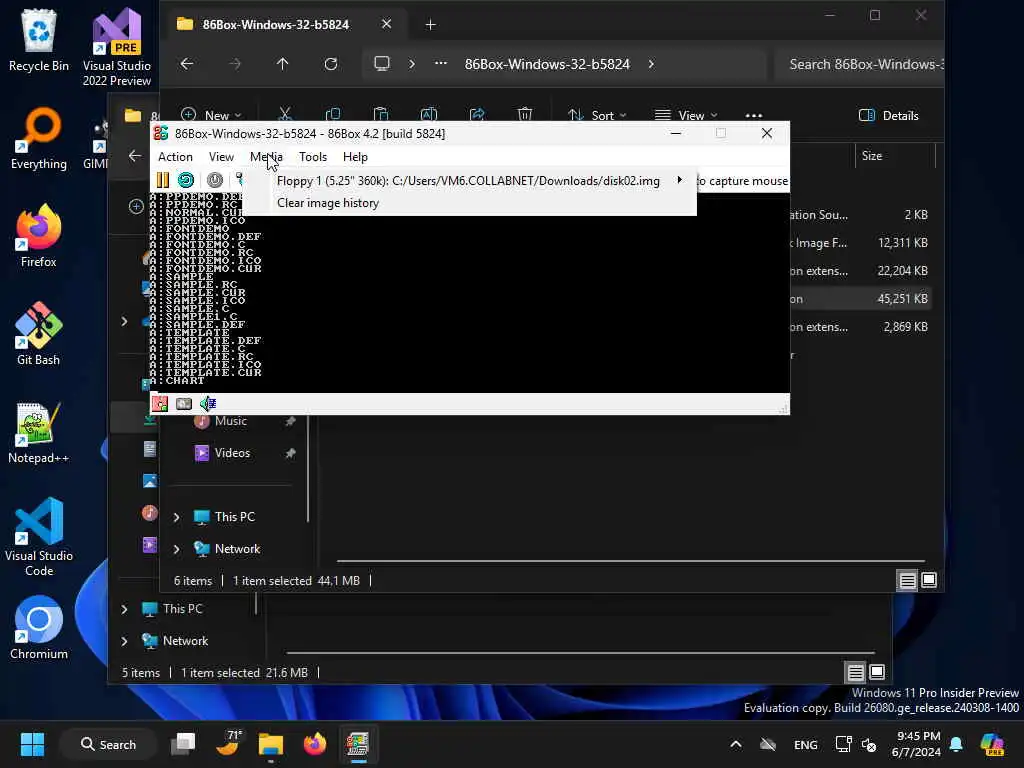
Task: Refresh the File Explorer folder view
Action: tap(331, 64)
